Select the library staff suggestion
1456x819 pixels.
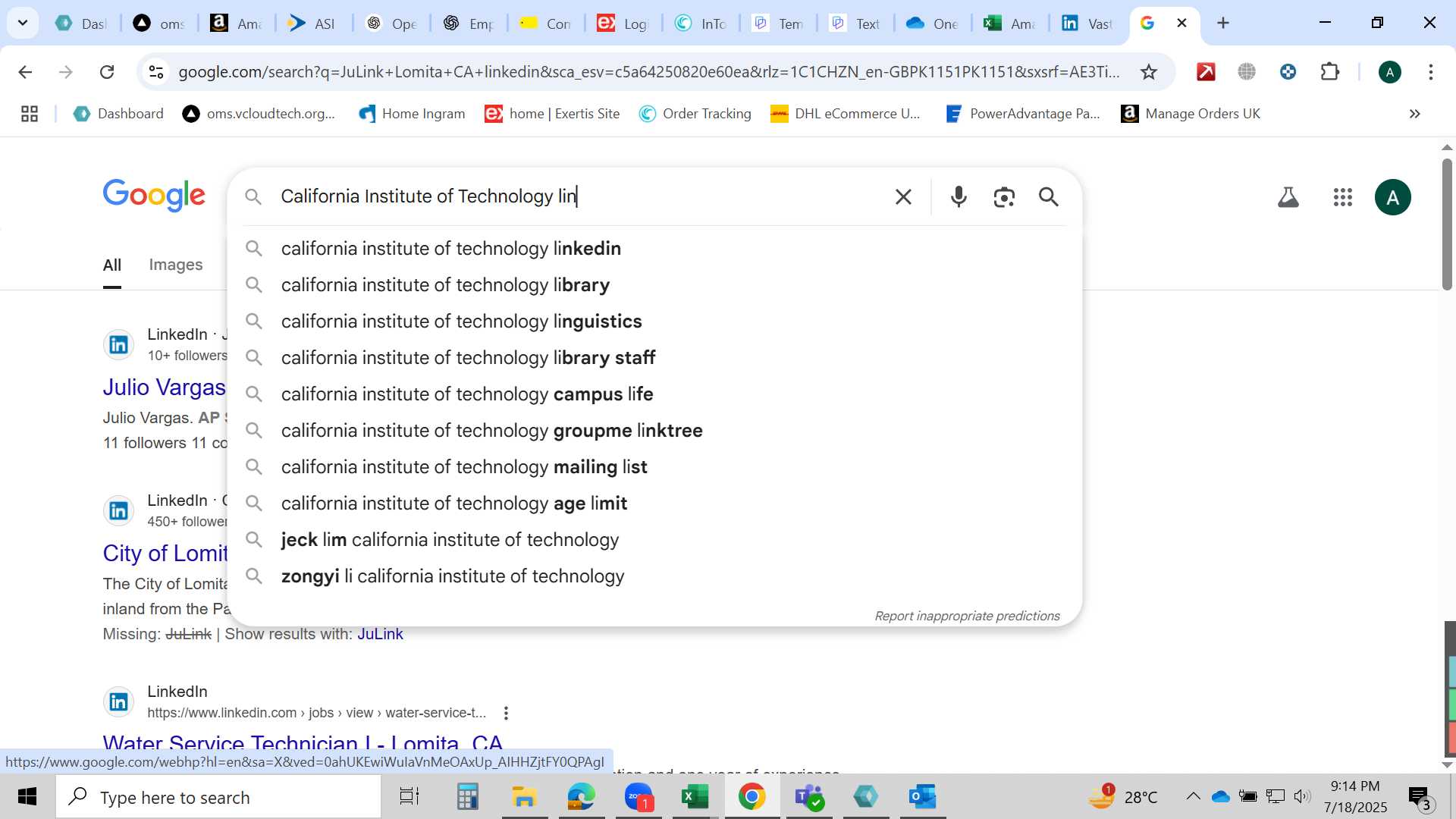(654, 358)
